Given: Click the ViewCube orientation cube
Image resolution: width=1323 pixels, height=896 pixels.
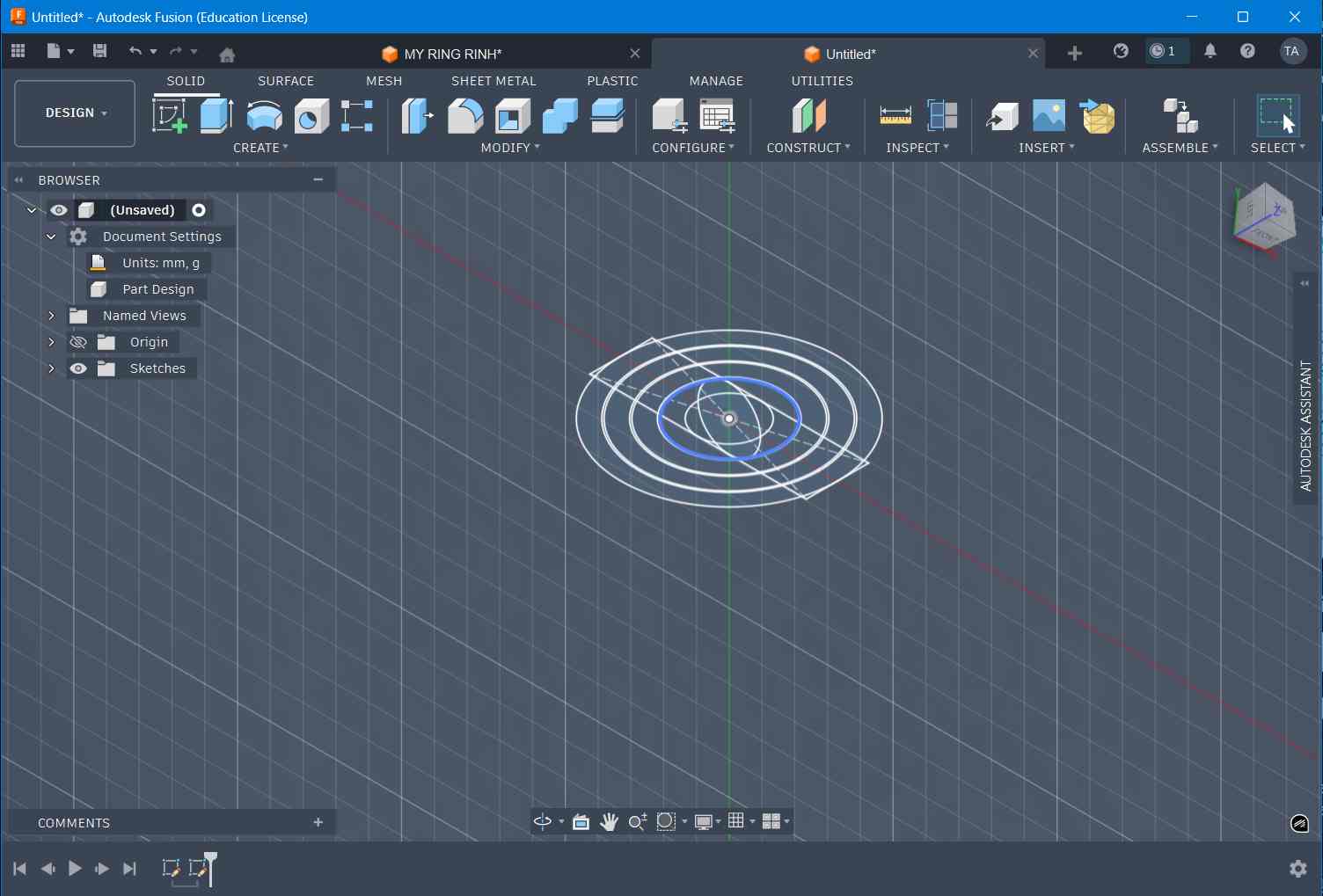Looking at the screenshot, I should (x=1264, y=219).
